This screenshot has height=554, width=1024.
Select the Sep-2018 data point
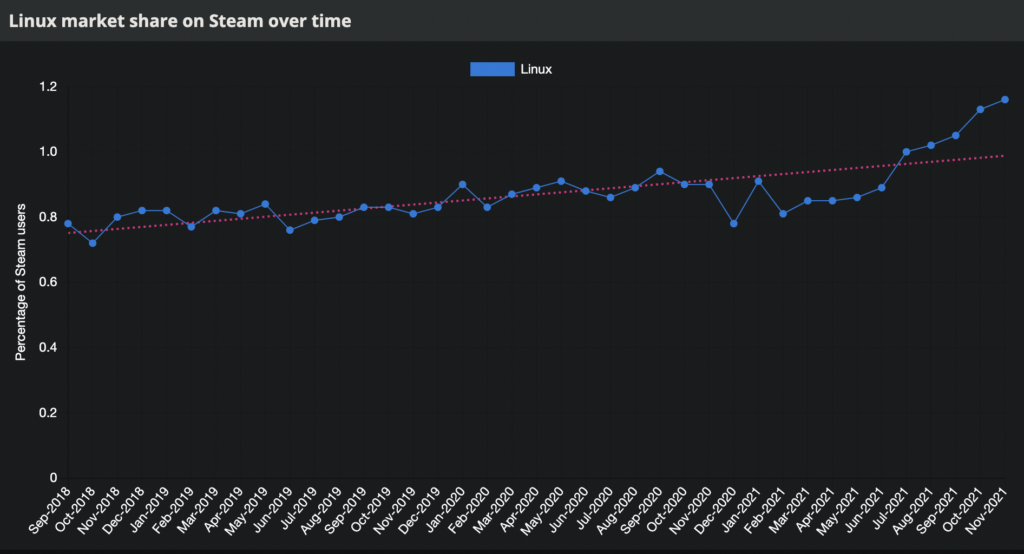click(x=68, y=223)
